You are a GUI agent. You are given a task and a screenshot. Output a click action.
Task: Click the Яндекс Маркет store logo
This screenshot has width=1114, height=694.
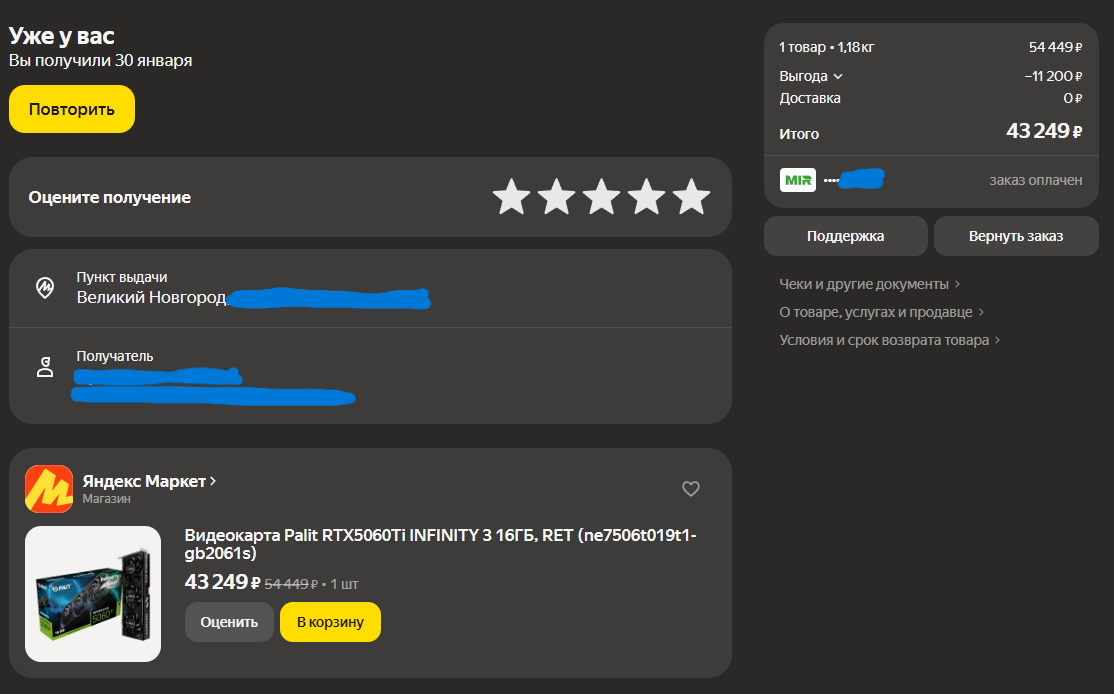pos(49,489)
